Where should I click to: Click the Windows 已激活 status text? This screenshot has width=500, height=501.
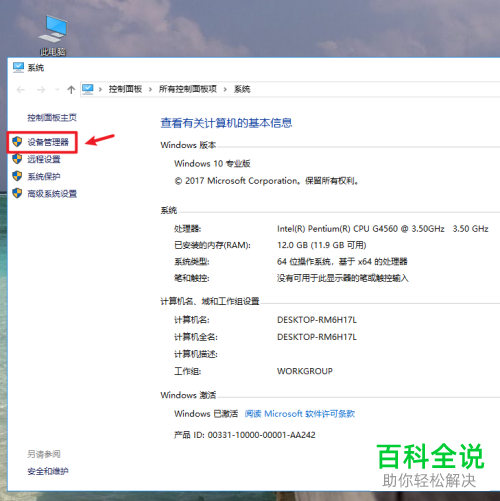click(x=206, y=414)
